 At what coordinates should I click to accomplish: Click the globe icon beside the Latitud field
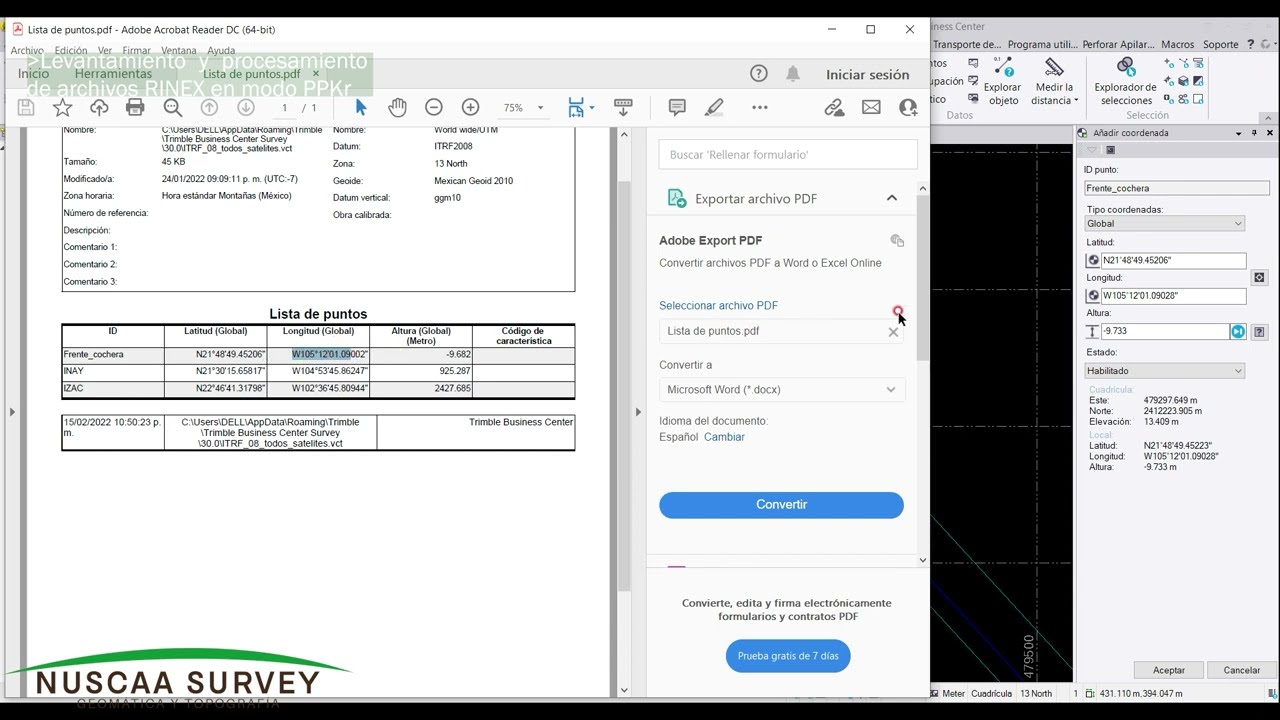pos(1093,260)
